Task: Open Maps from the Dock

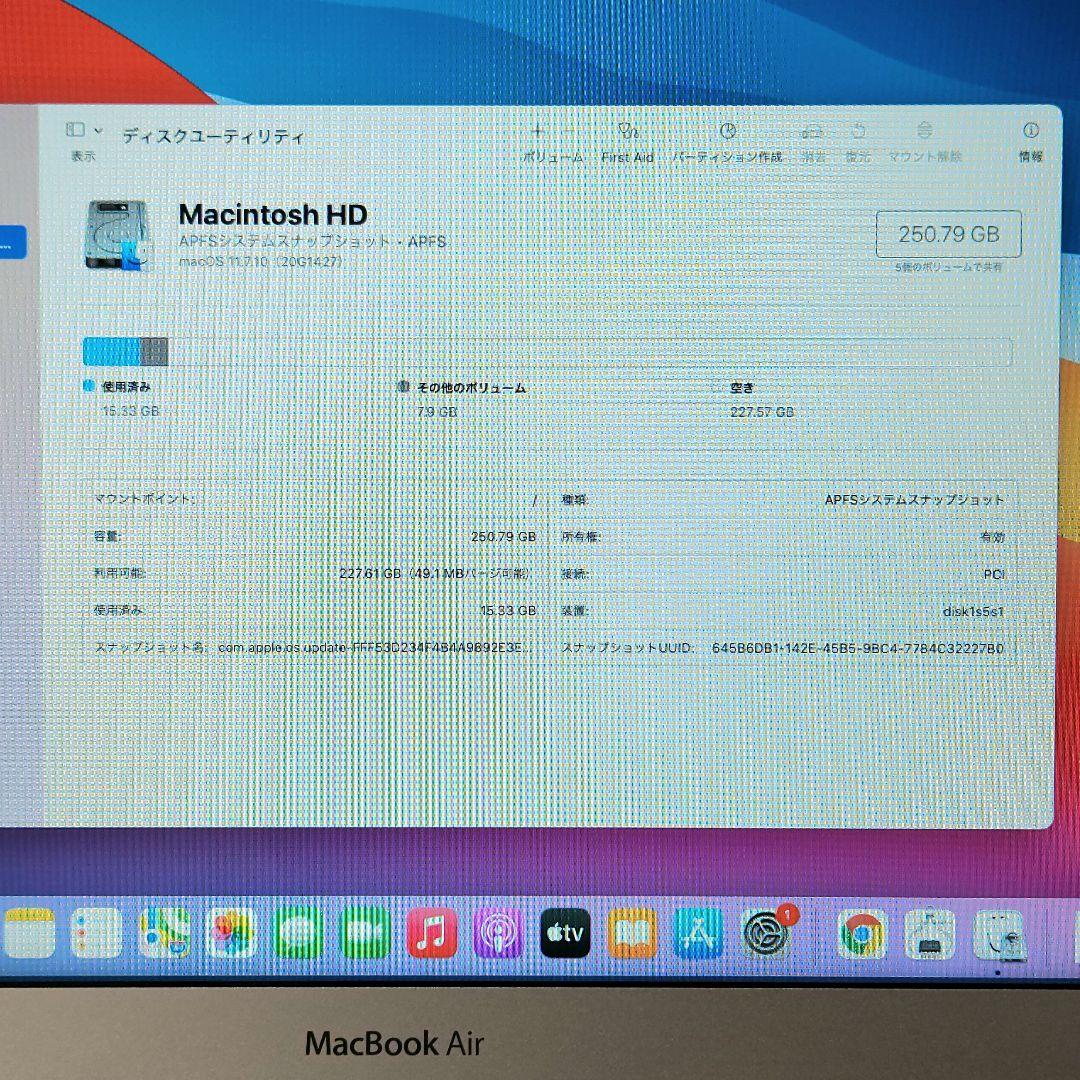Action: pos(164,933)
